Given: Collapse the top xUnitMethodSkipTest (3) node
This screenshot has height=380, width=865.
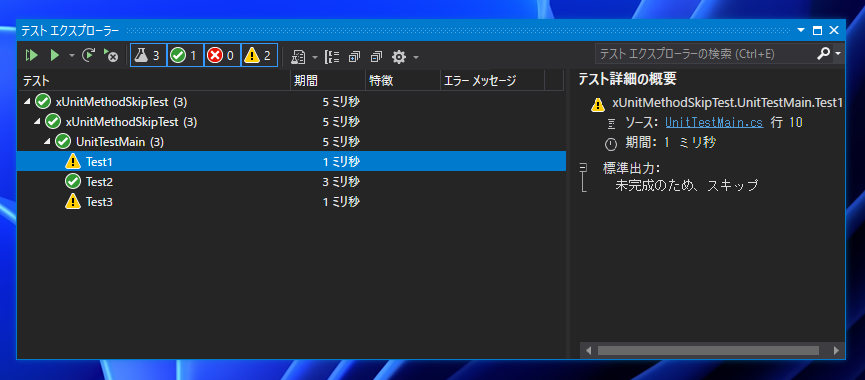Looking at the screenshot, I should [x=27, y=101].
